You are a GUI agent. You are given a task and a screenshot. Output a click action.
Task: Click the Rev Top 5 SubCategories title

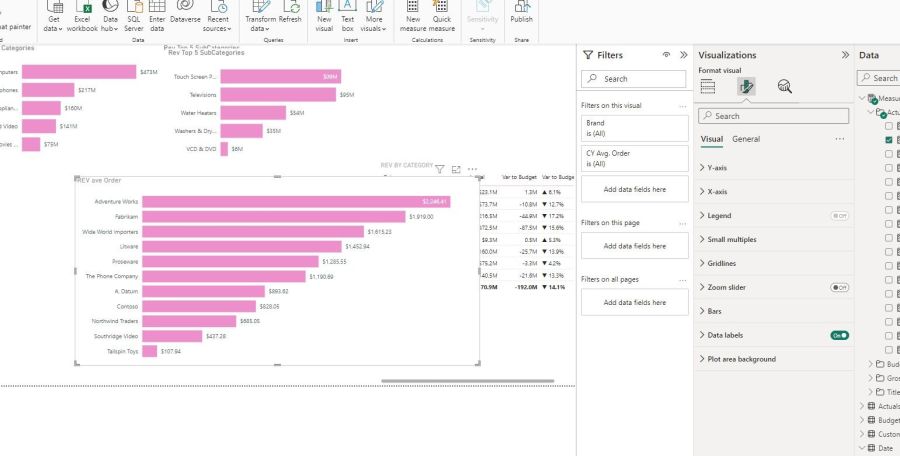[206, 52]
